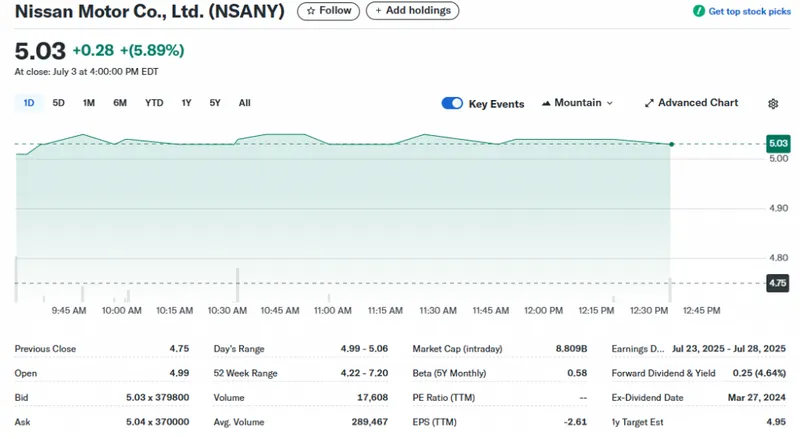Screen dimensions: 800x439
Task: Click the Nissan Motor Co., Ltd. (NSANY) title
Action: pos(149,11)
